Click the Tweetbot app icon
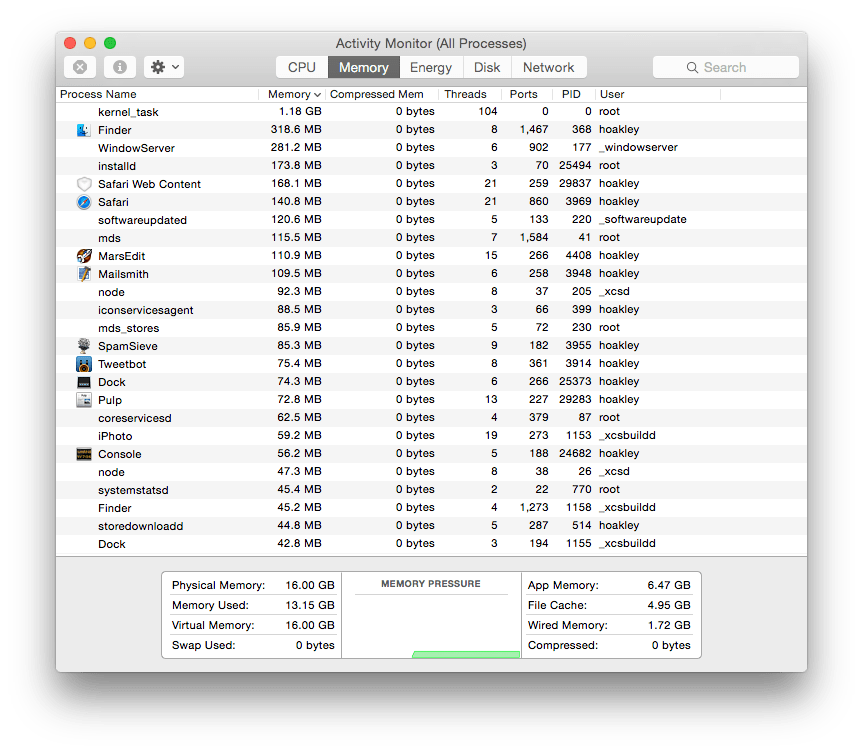 pyautogui.click(x=84, y=364)
